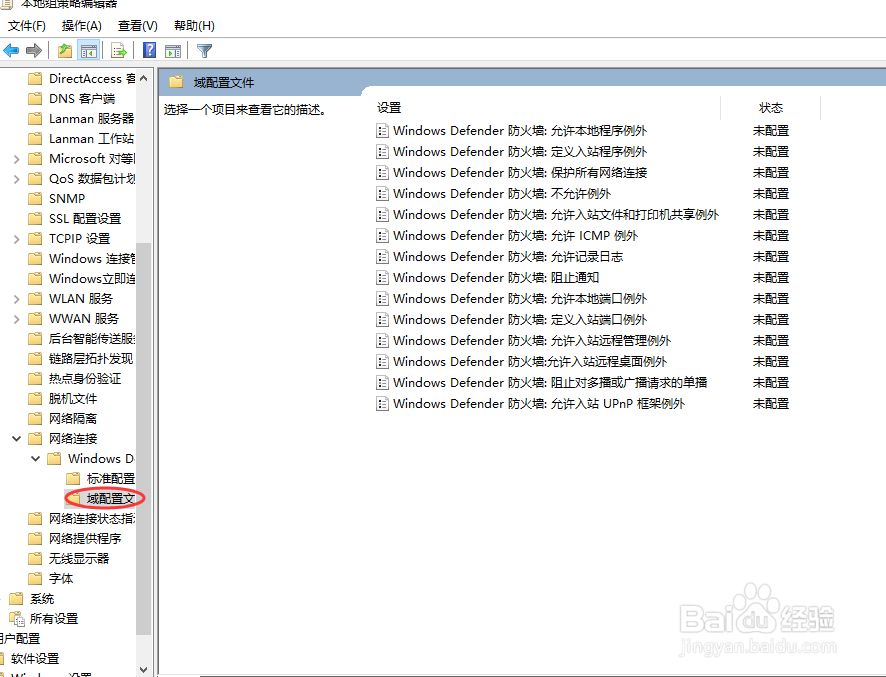Select the Lanman 工作站 folder
Image resolution: width=886 pixels, height=677 pixels.
click(81, 138)
